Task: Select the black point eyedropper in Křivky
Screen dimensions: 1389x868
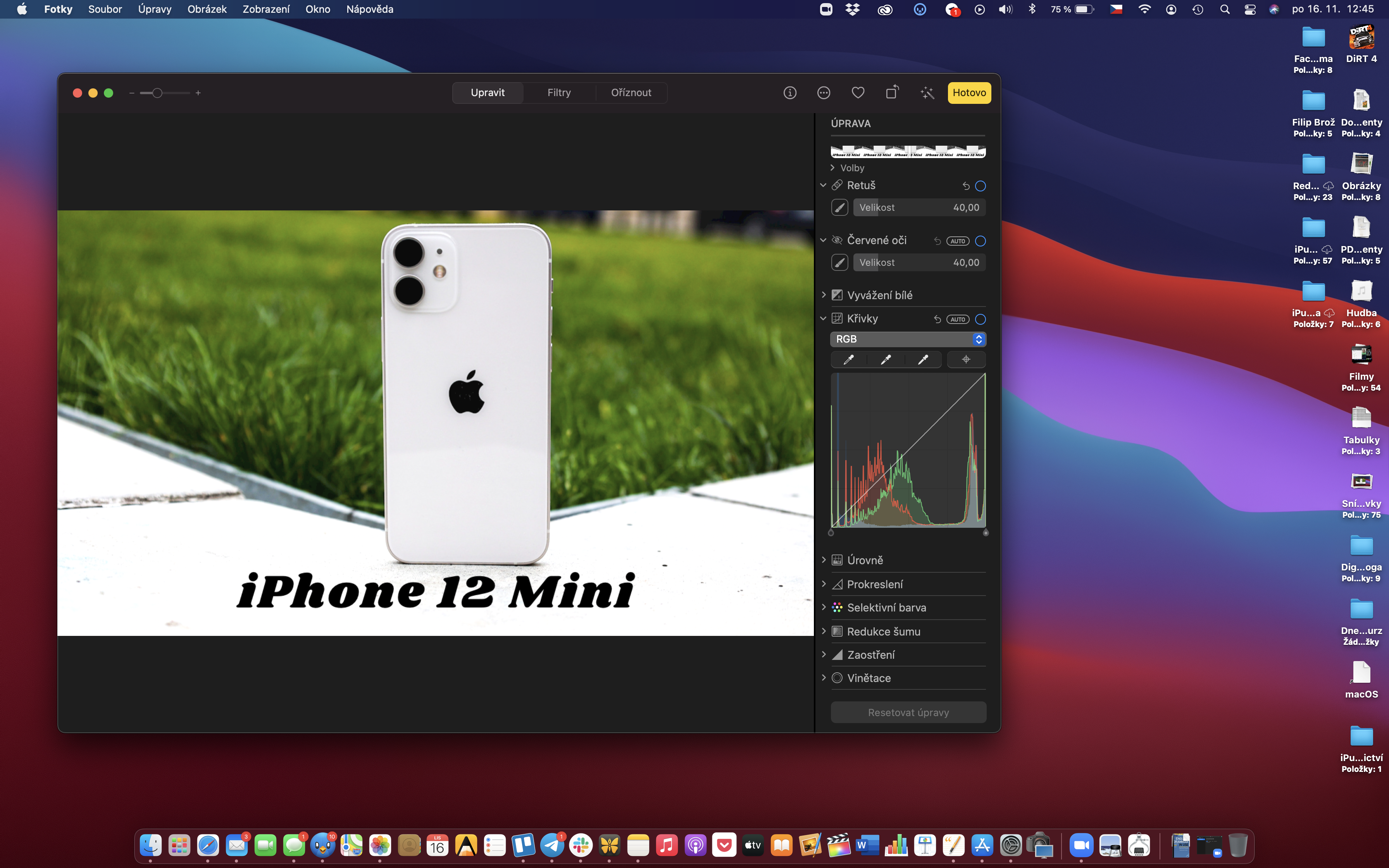Action: (x=848, y=359)
